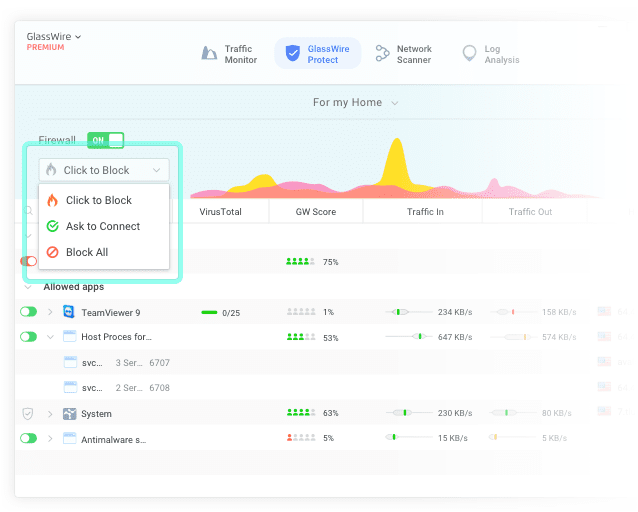Click the PREMIUM label under GlassWire
This screenshot has height=512, width=638.
pyautogui.click(x=45, y=47)
